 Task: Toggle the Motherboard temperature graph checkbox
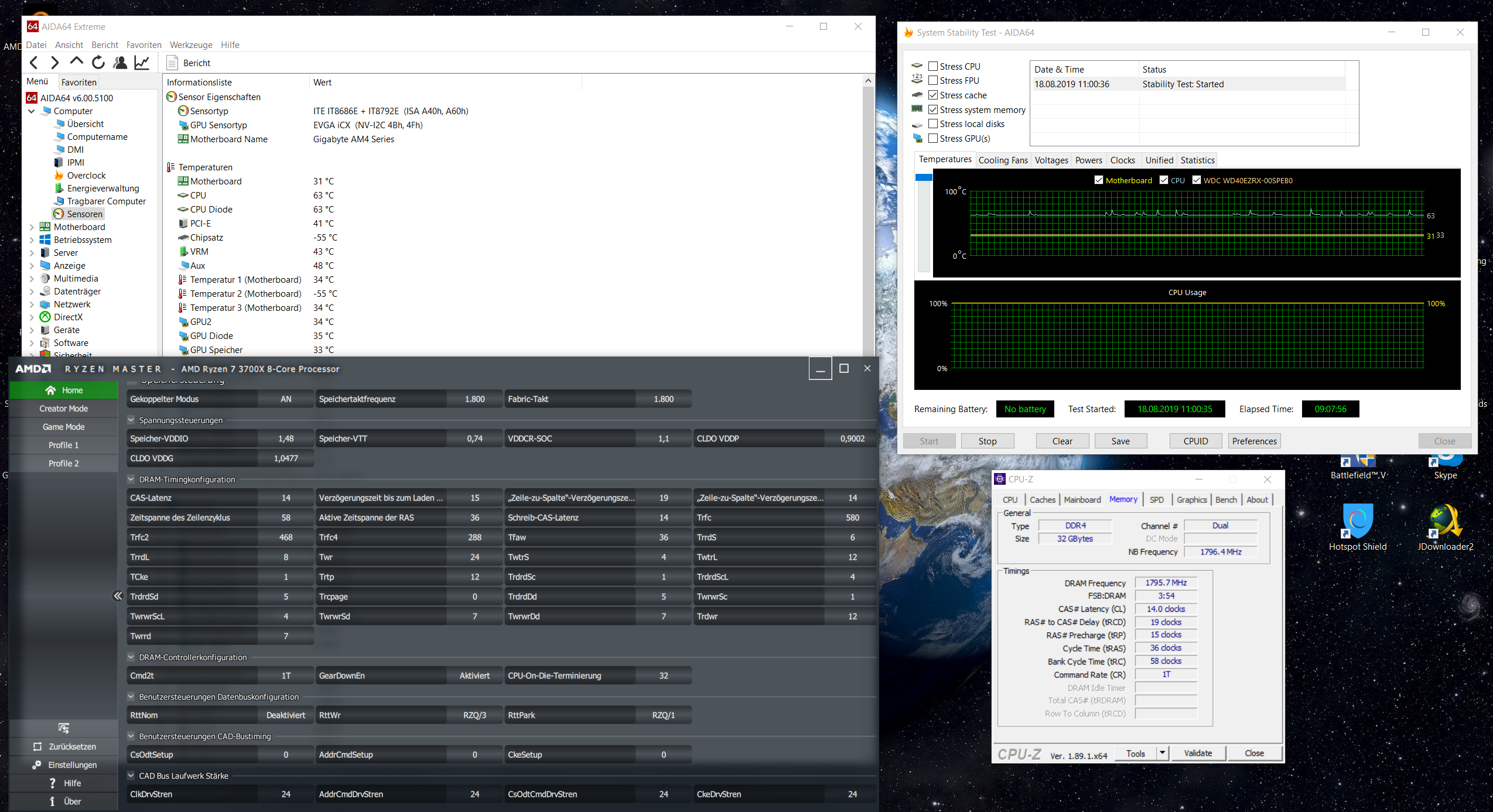(x=1099, y=180)
